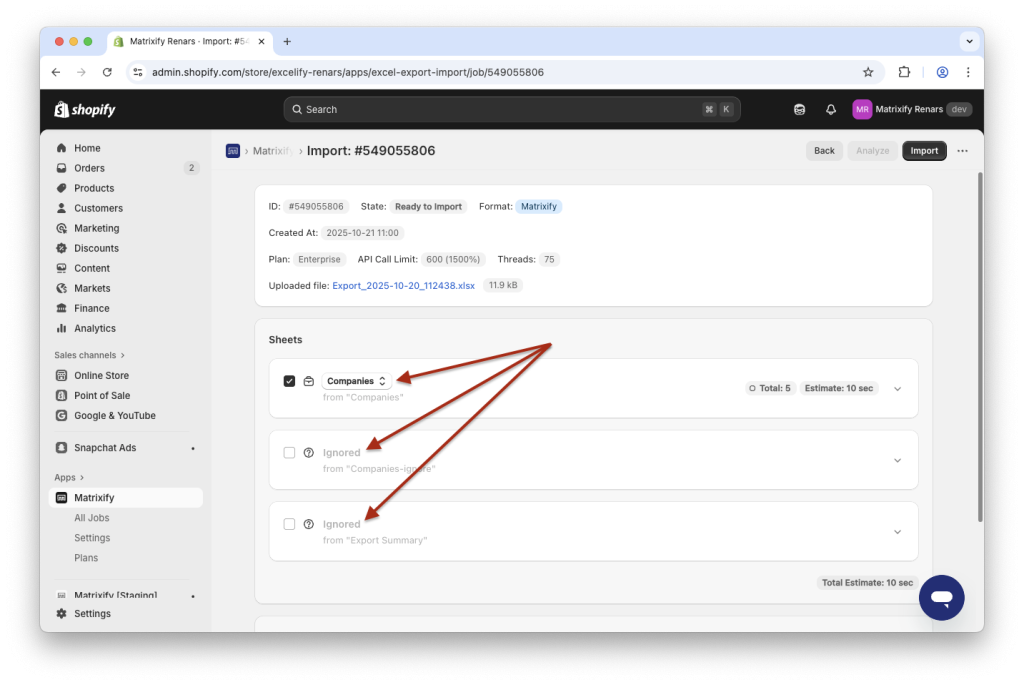Enable the ignored Export Summary sheet

pos(289,523)
